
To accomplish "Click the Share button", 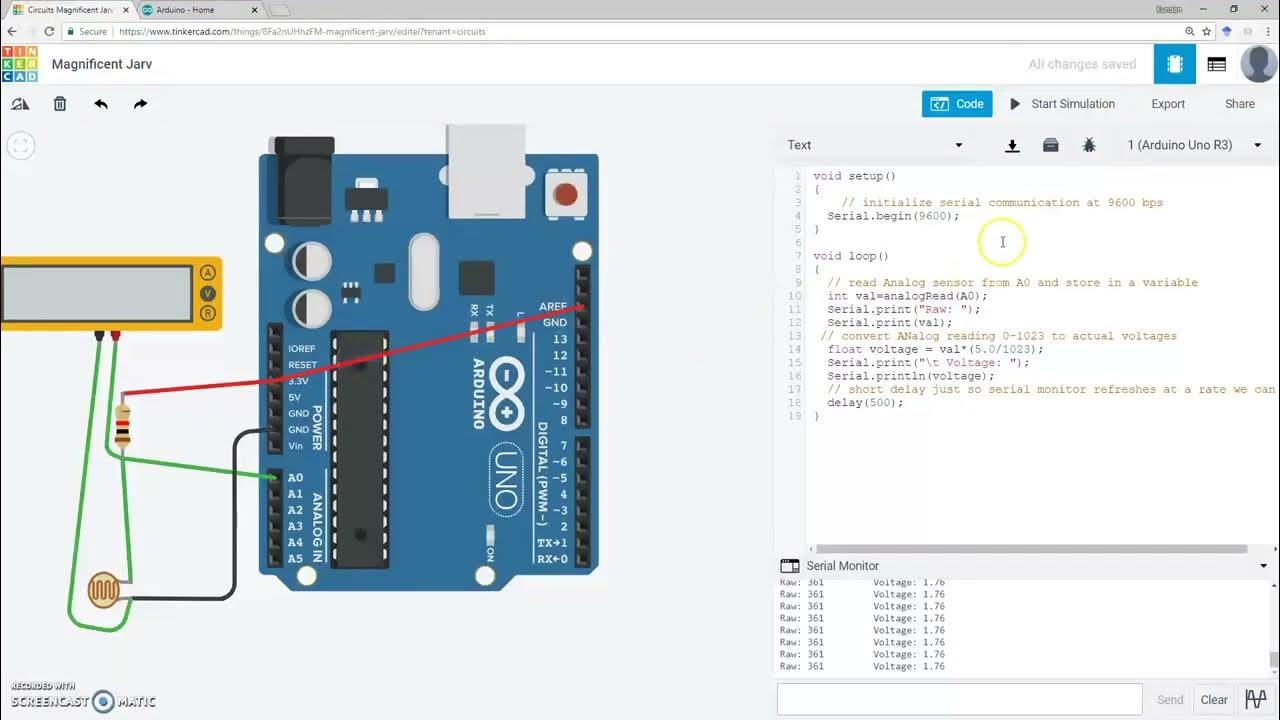I will [1240, 104].
